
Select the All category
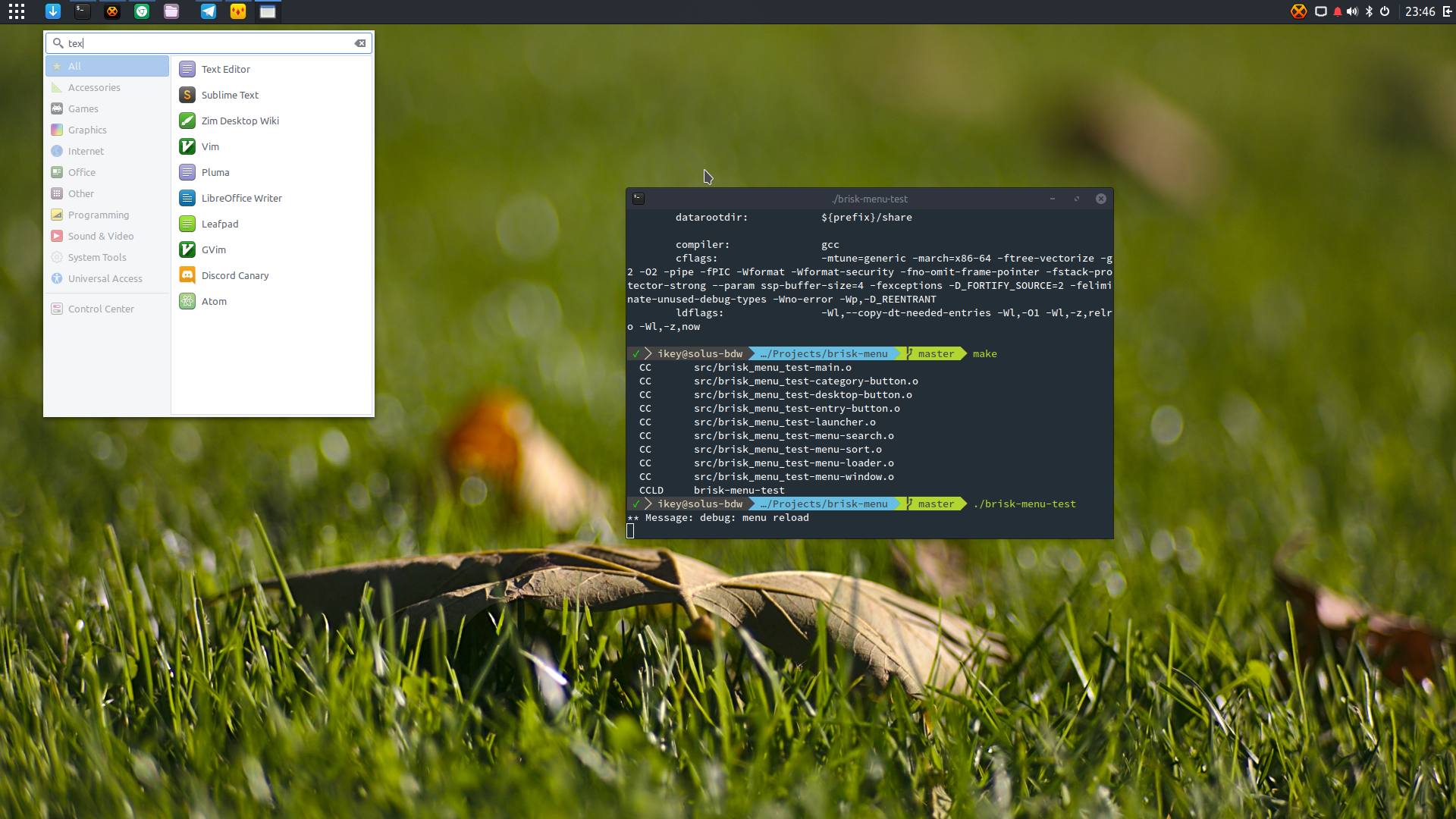click(107, 66)
